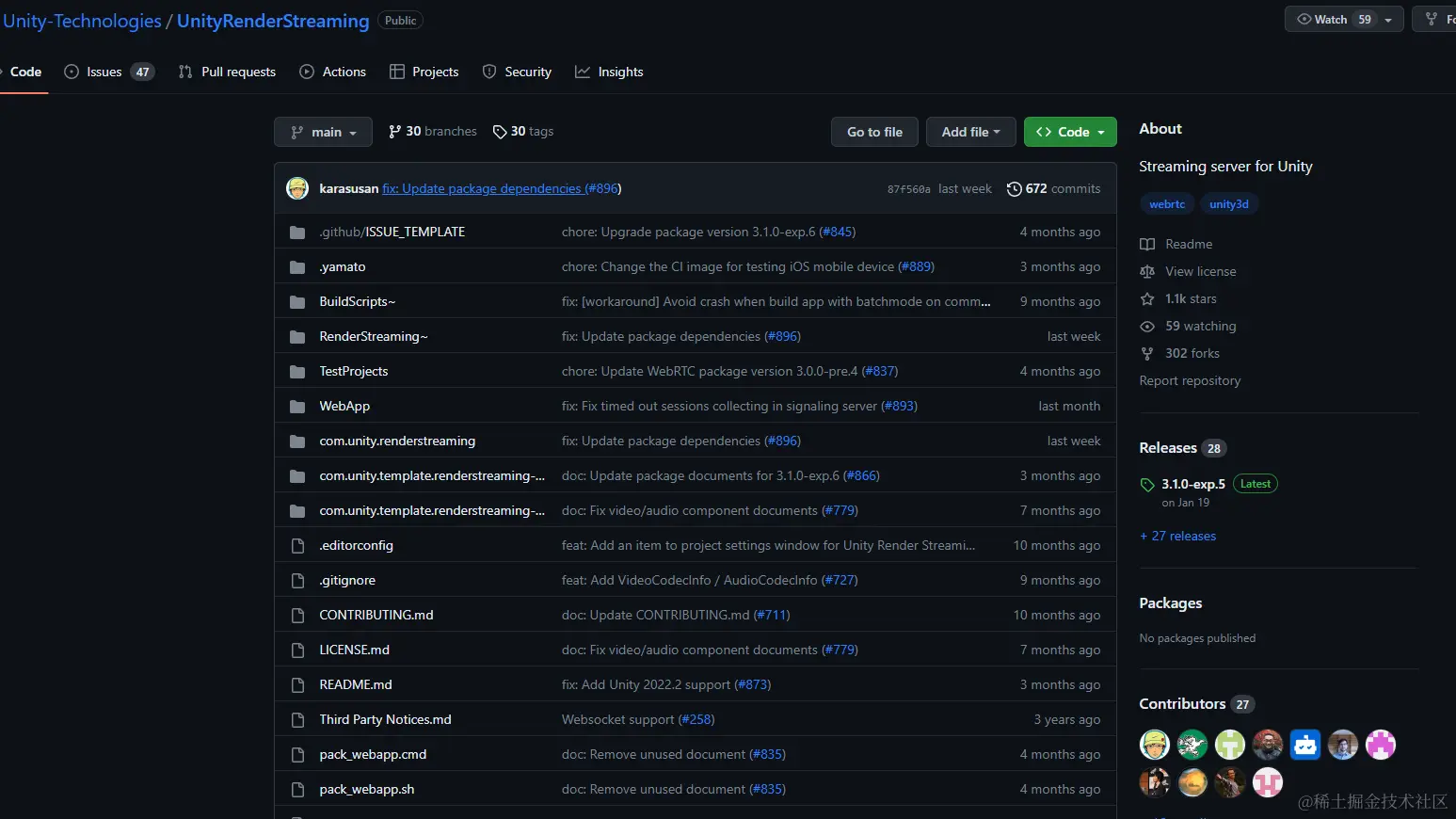Open the Releases heading link
This screenshot has height=819, width=1456.
(1168, 448)
